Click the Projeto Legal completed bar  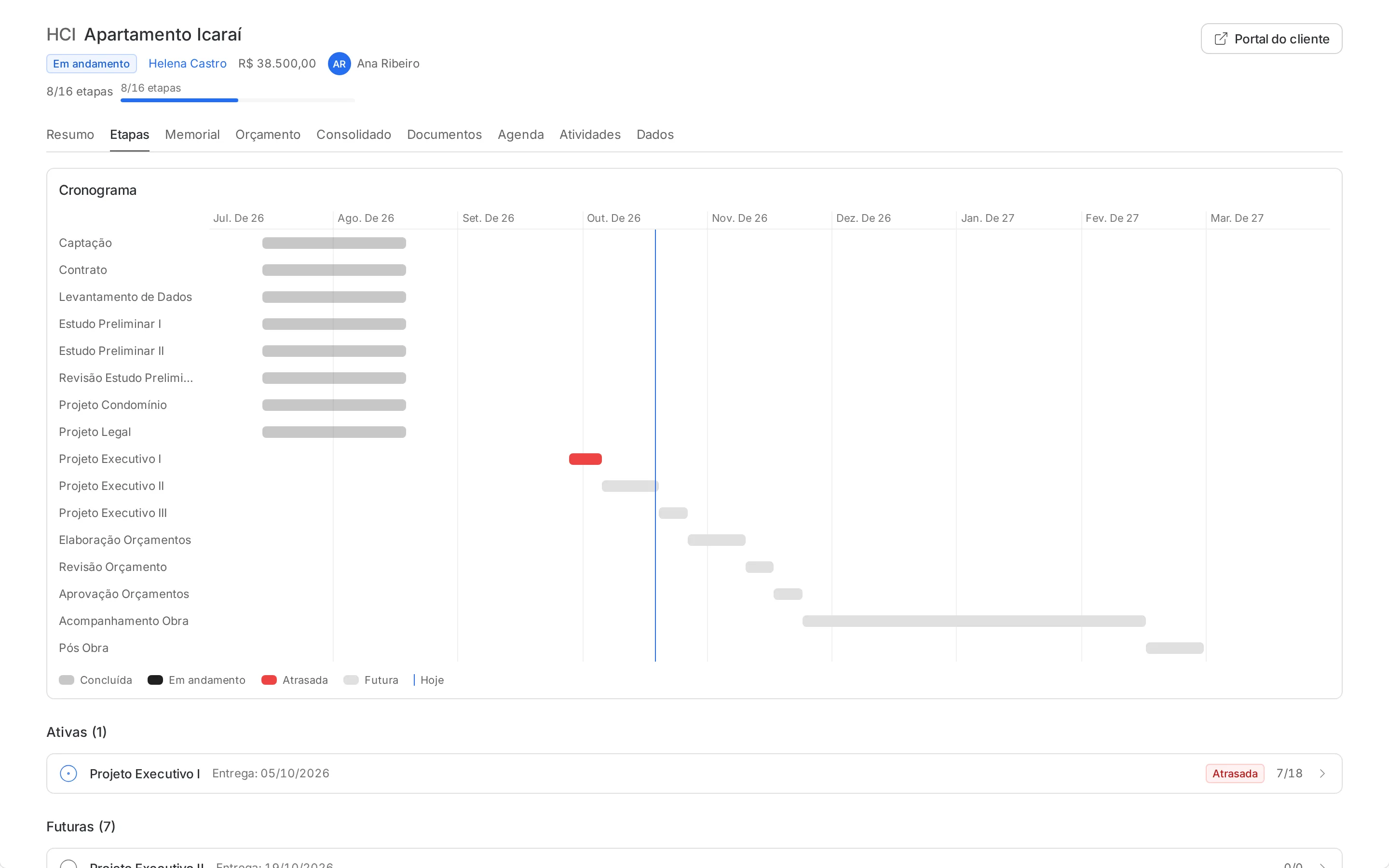[x=334, y=432]
